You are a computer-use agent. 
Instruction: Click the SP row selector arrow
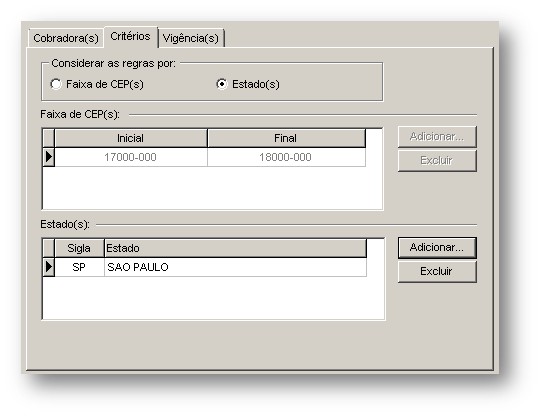pyautogui.click(x=49, y=267)
